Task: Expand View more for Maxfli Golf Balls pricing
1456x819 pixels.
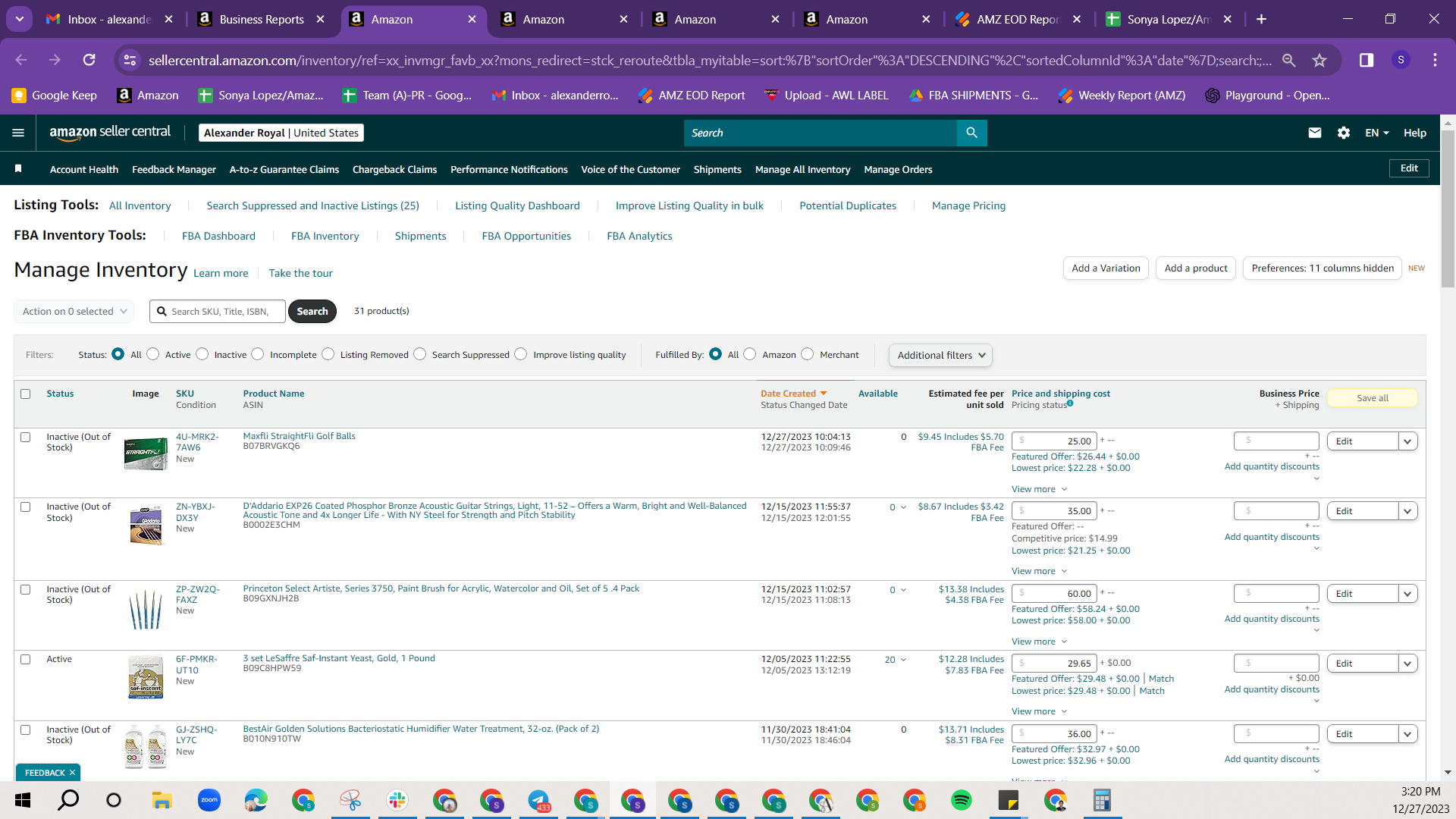Action: pyautogui.click(x=1039, y=489)
